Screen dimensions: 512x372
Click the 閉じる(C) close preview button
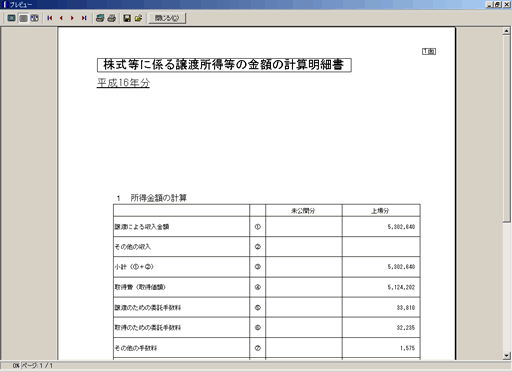coord(167,18)
